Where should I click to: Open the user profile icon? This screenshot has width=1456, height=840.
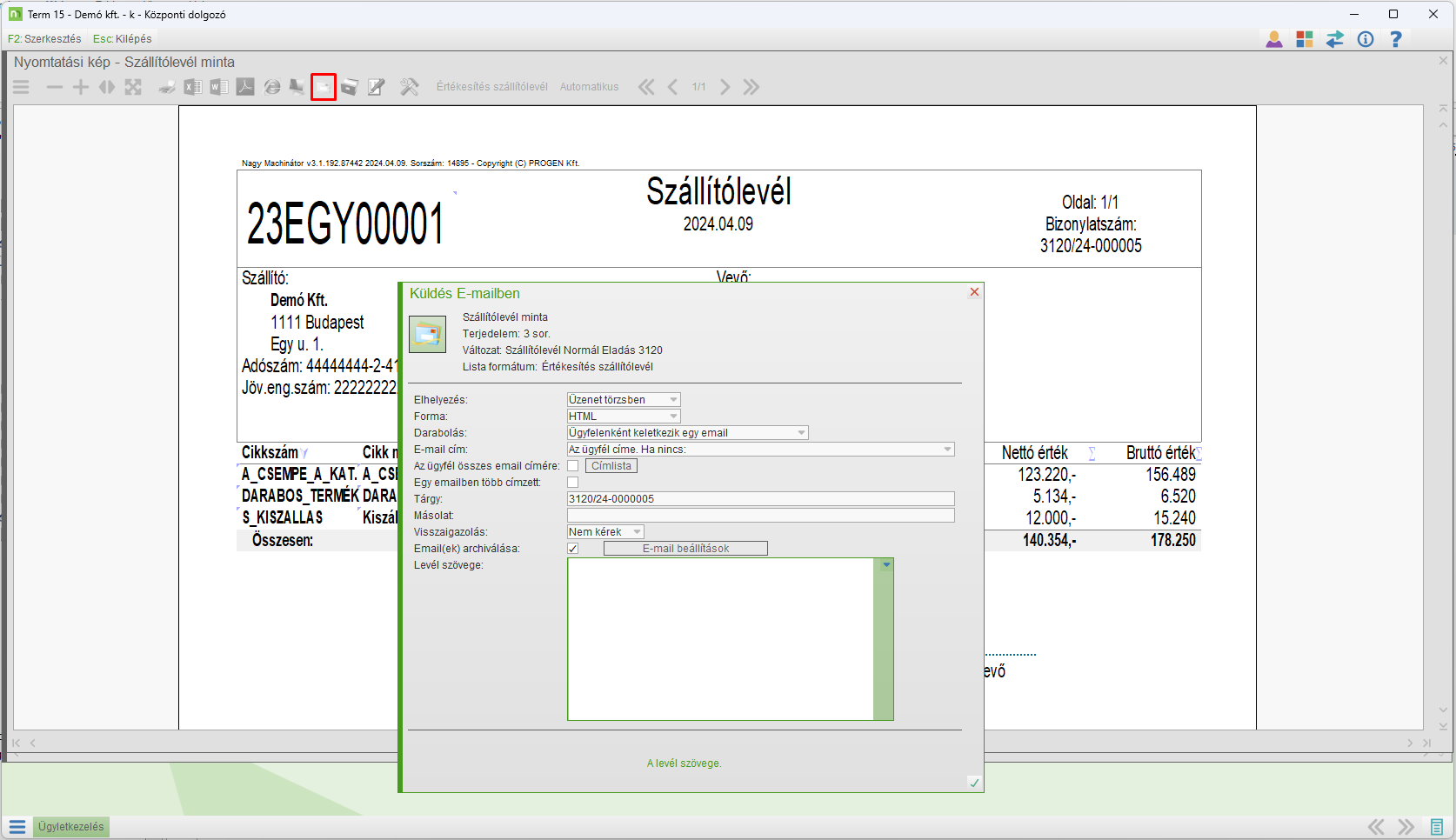click(1274, 39)
